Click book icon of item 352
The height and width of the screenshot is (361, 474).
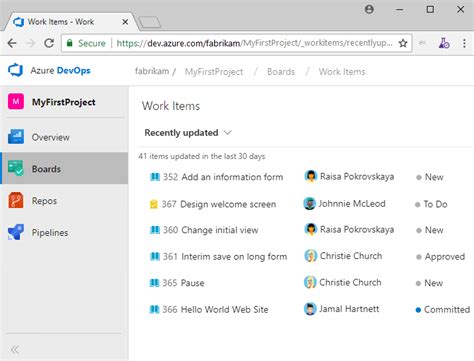coord(155,177)
